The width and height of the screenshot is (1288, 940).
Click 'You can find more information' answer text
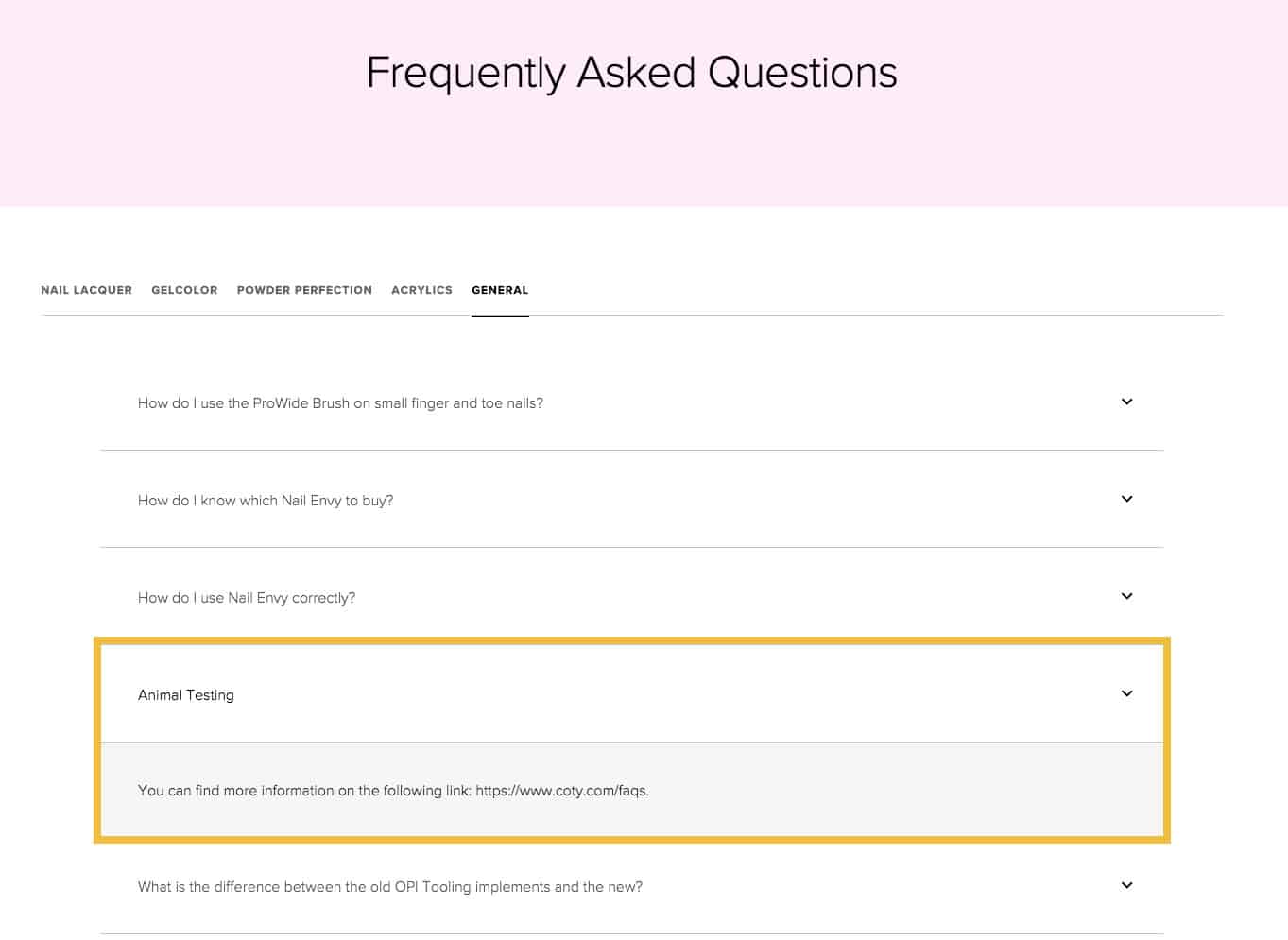coord(304,791)
